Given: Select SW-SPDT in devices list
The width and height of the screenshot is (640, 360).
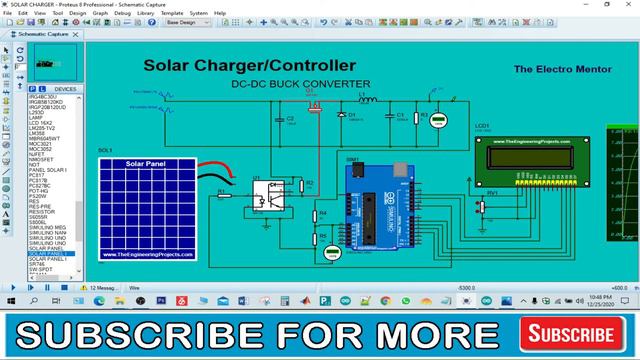Looking at the screenshot, I should point(40,269).
